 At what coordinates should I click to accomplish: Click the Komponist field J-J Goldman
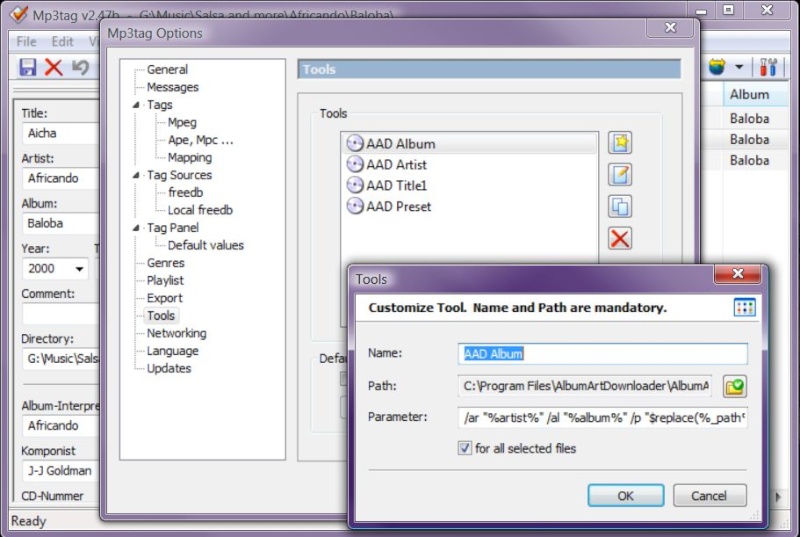click(61, 471)
